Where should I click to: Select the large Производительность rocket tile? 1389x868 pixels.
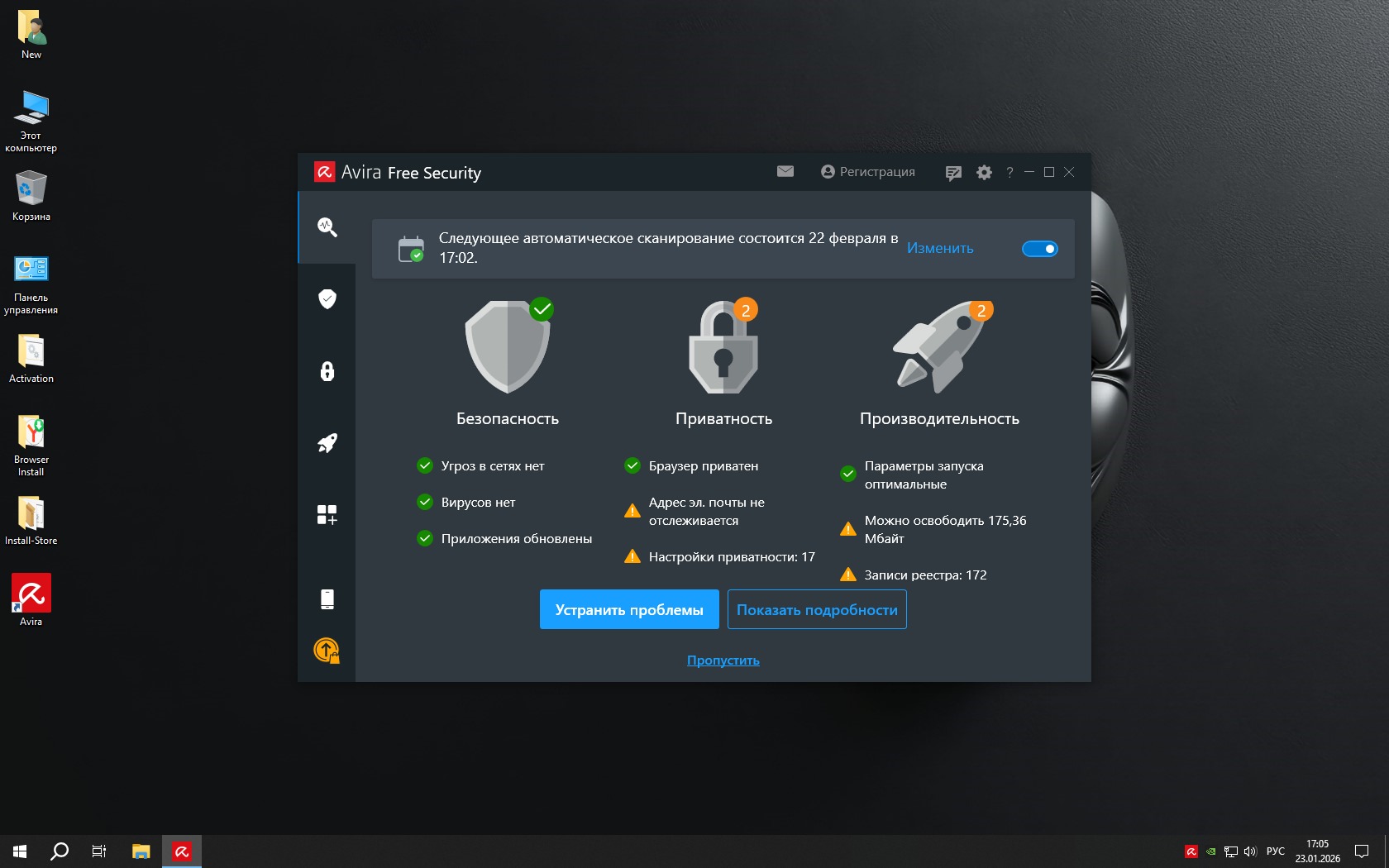[x=939, y=347]
